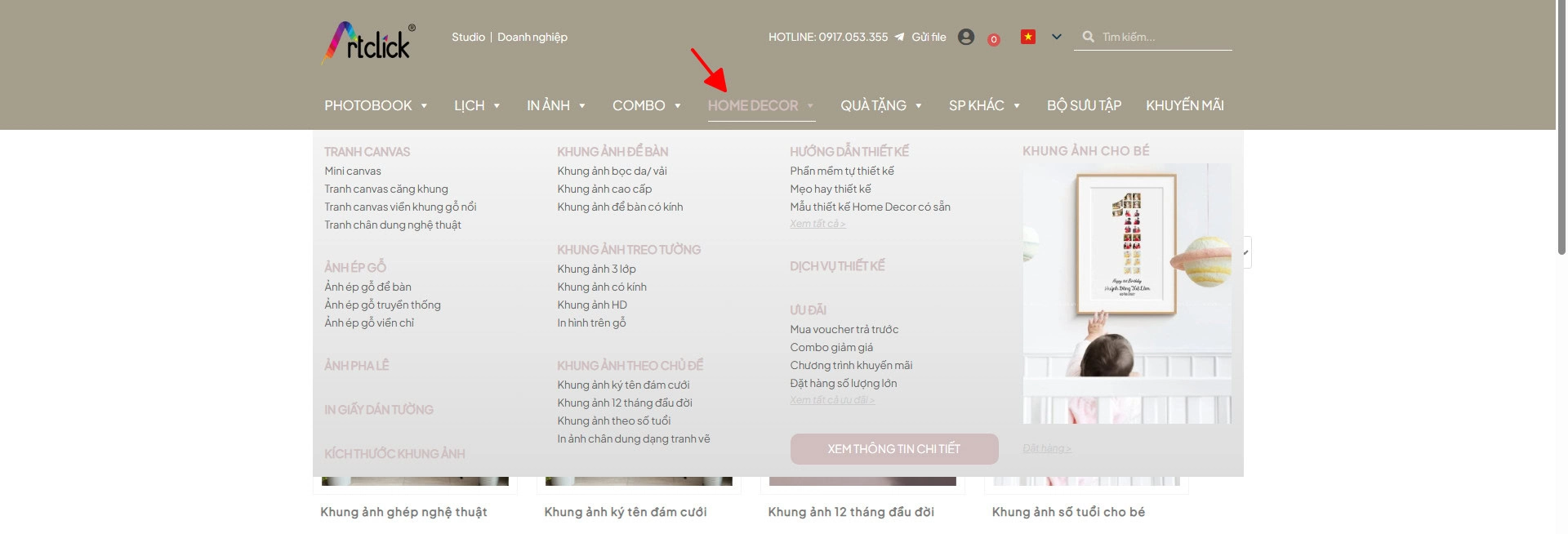The height and width of the screenshot is (534, 1568).
Task: Click the Gửi file paper-plane icon
Action: tap(899, 37)
